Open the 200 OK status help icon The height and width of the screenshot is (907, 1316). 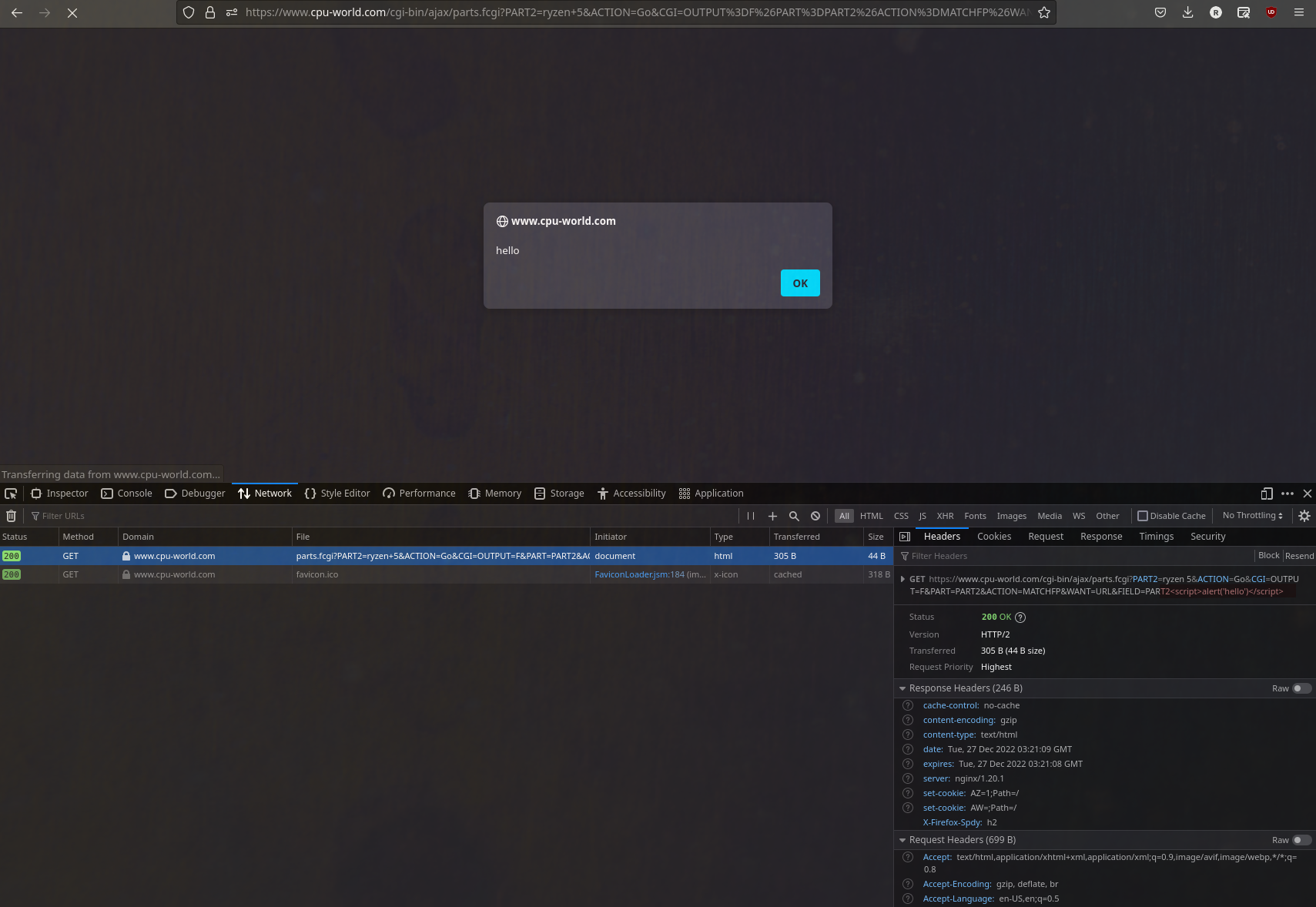(1020, 617)
